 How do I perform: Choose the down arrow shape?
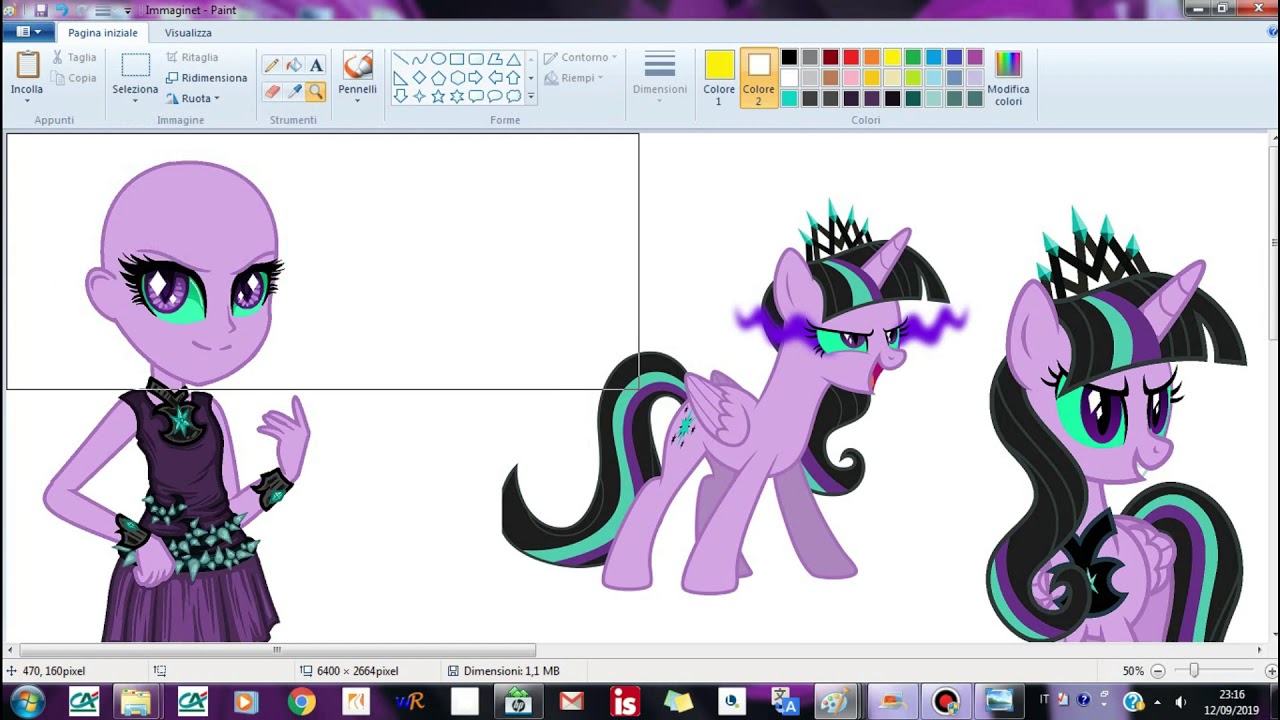[400, 96]
